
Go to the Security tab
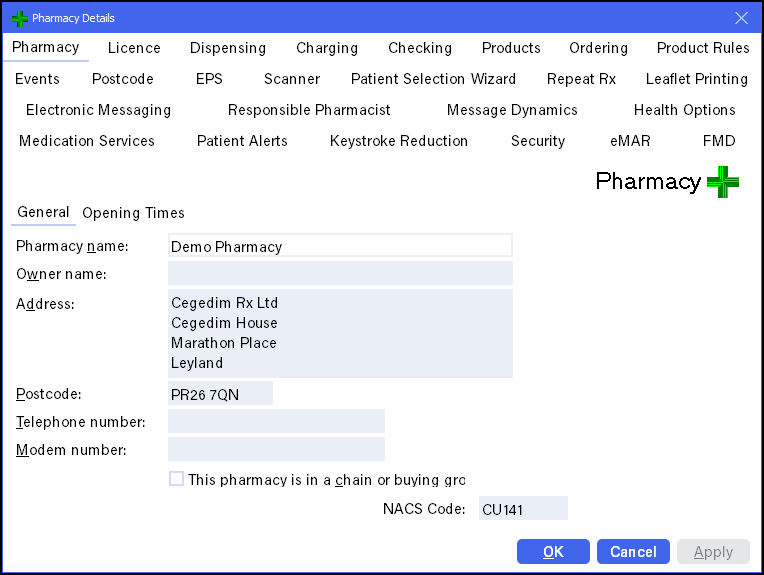(538, 141)
